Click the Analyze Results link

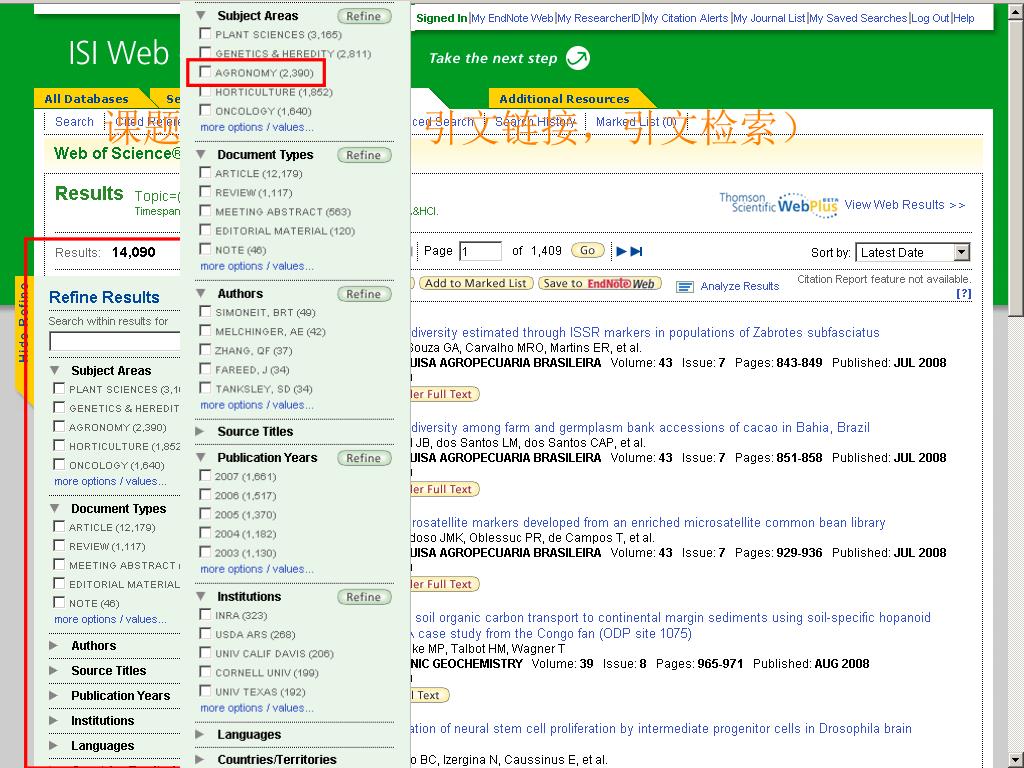coord(740,286)
